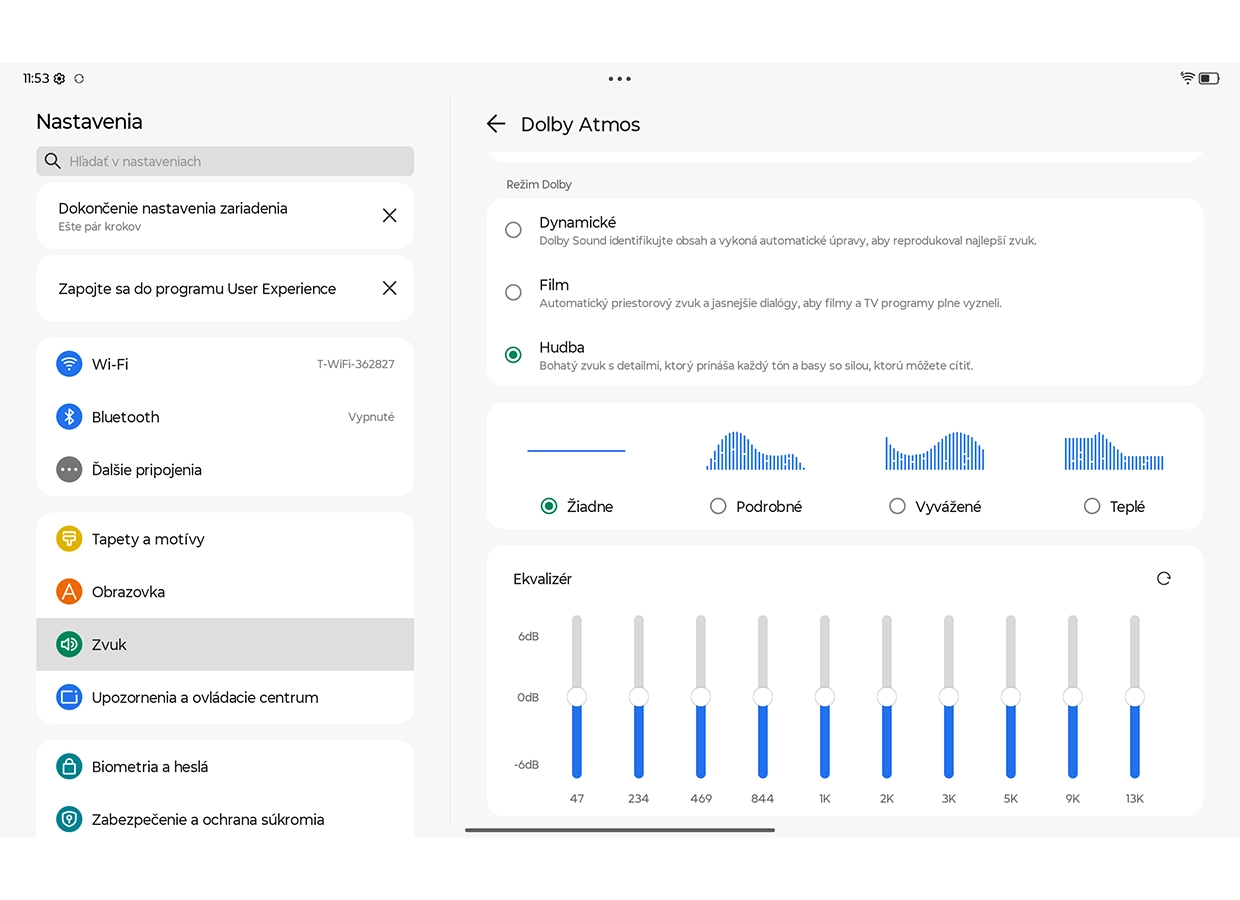Select the Dynamické Dolby mode radio button
Screen dimensions: 1240x900
coord(513,230)
